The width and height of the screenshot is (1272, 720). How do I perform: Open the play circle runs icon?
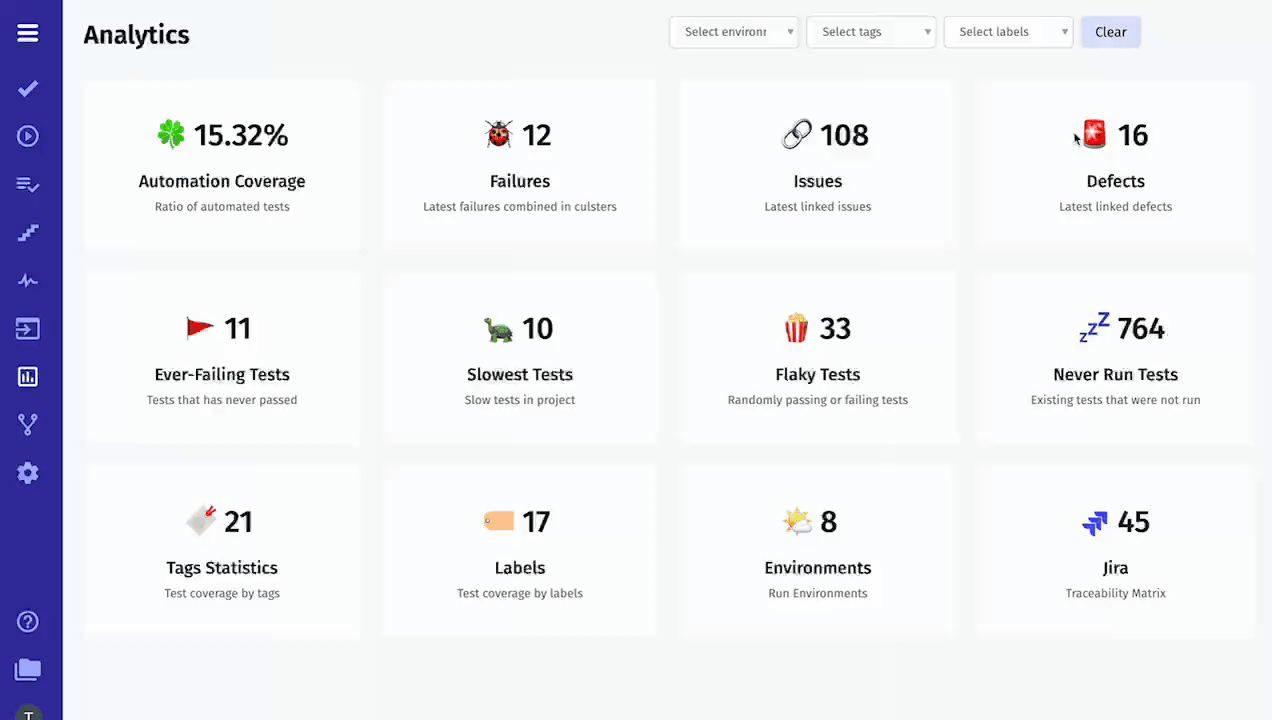pos(28,136)
